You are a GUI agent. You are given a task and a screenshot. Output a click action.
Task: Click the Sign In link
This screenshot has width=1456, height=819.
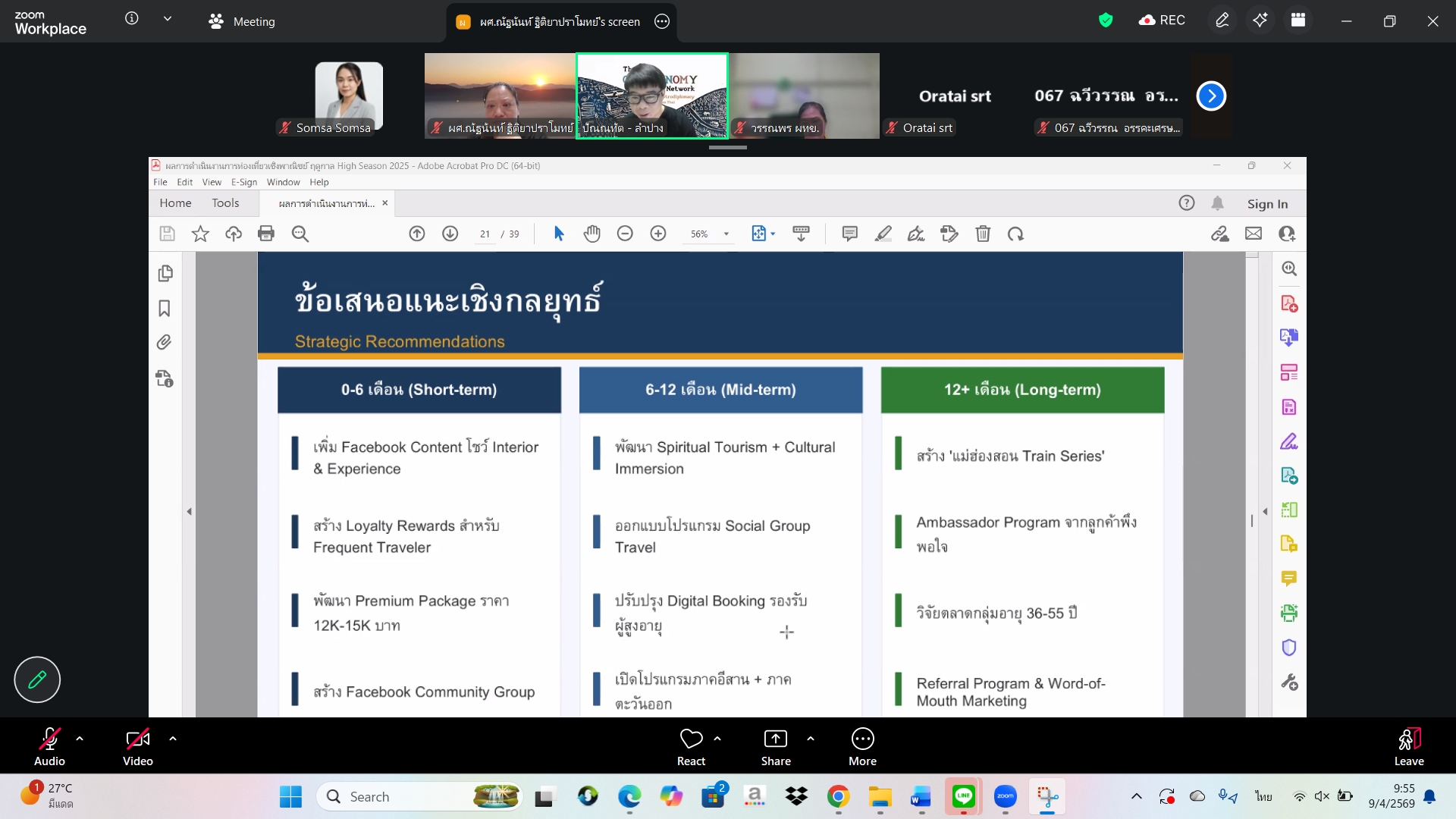[1267, 204]
